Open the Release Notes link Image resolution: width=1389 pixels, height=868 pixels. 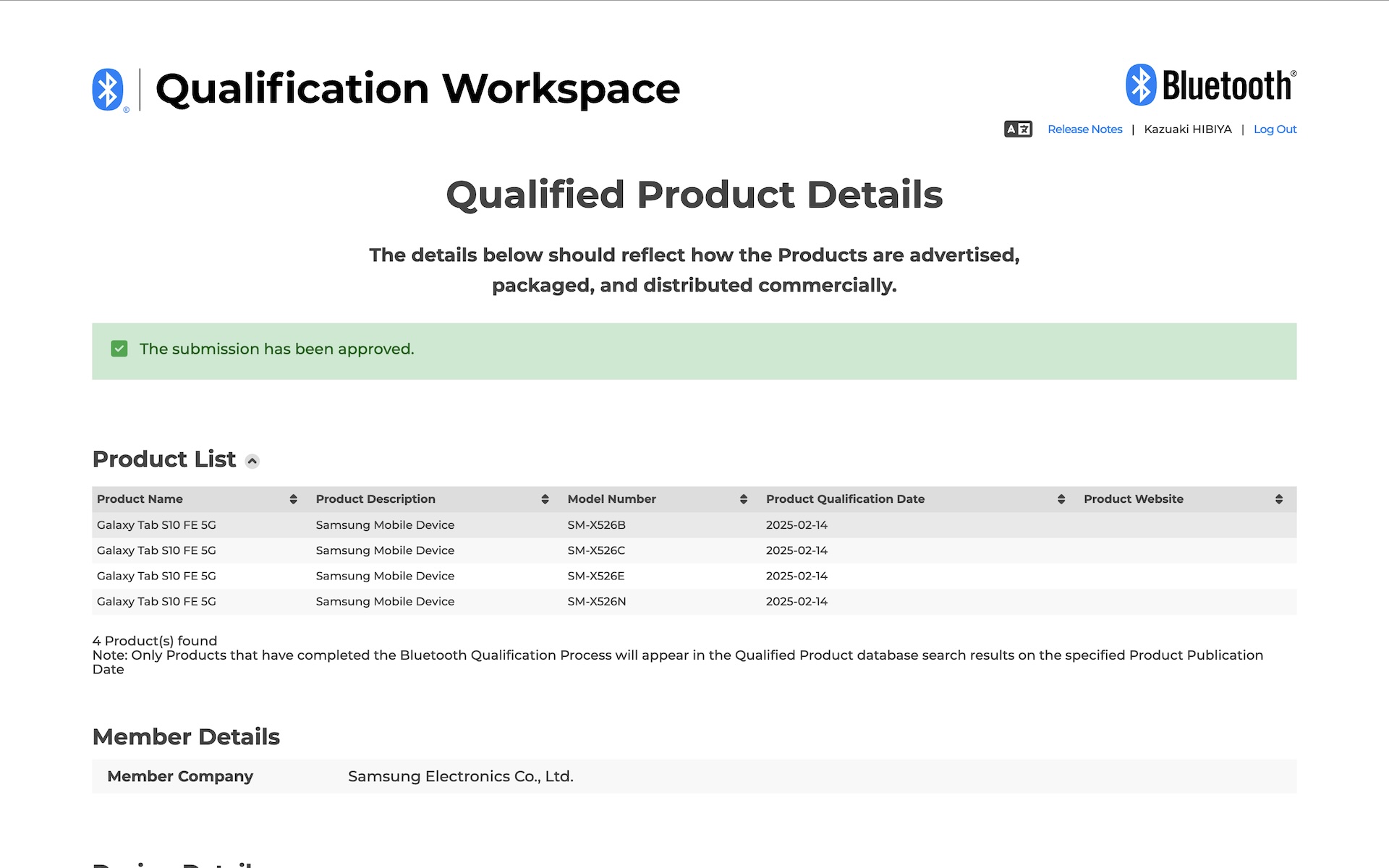1084,129
